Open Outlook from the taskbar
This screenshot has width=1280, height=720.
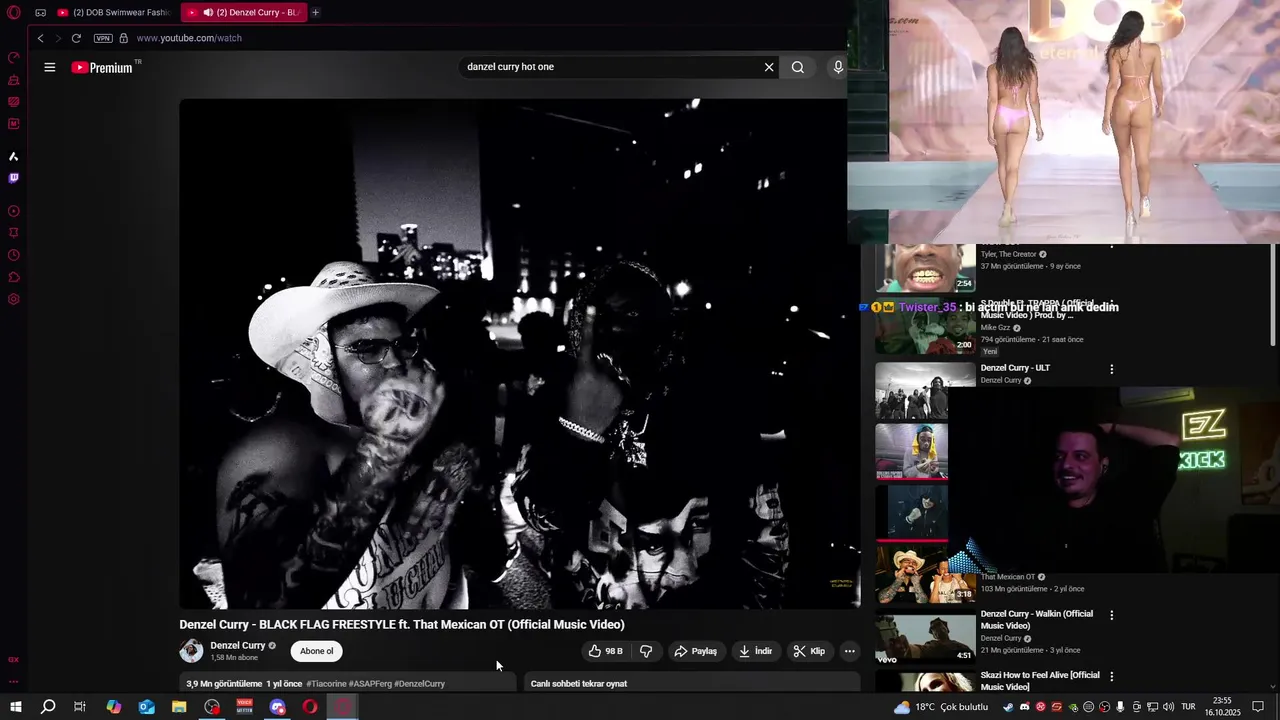click(146, 707)
